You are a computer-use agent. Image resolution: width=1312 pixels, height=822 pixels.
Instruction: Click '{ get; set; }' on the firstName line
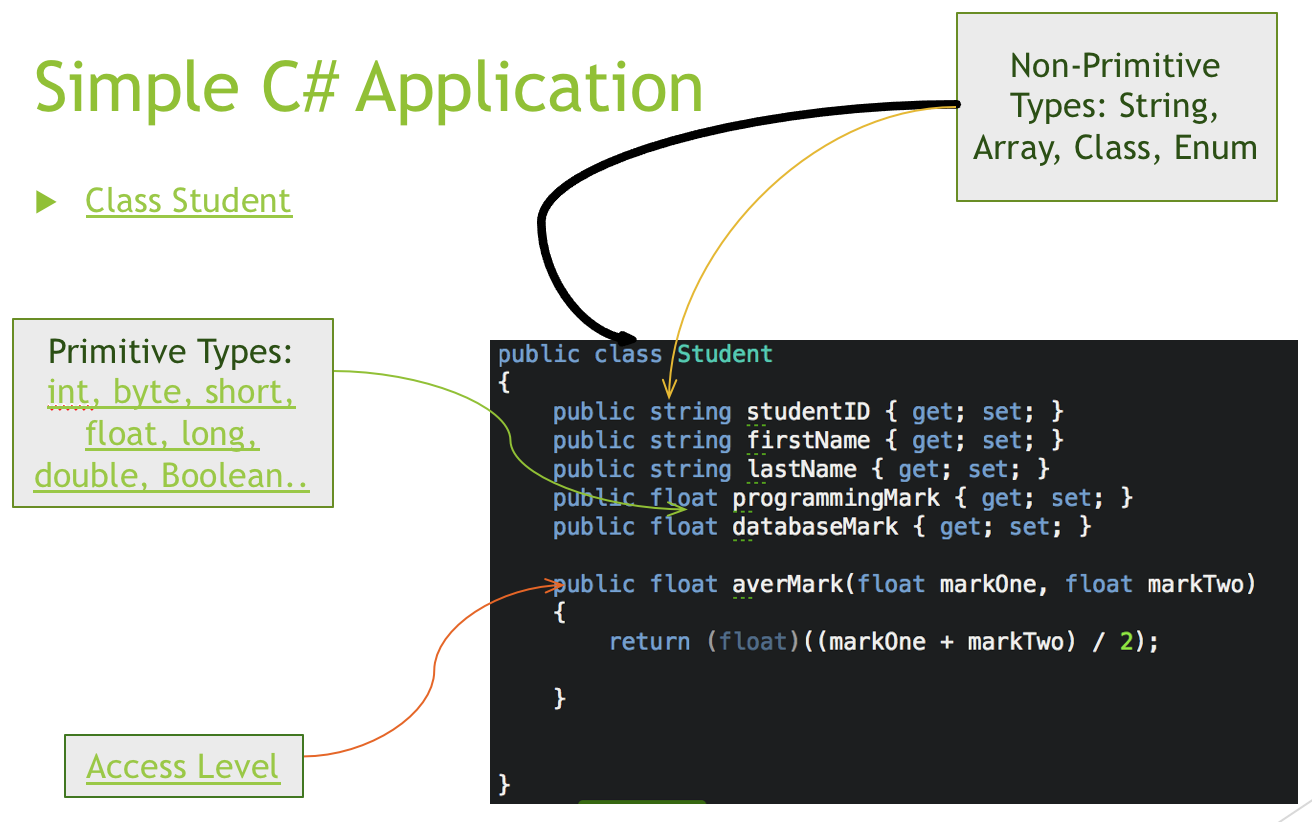coord(975,440)
